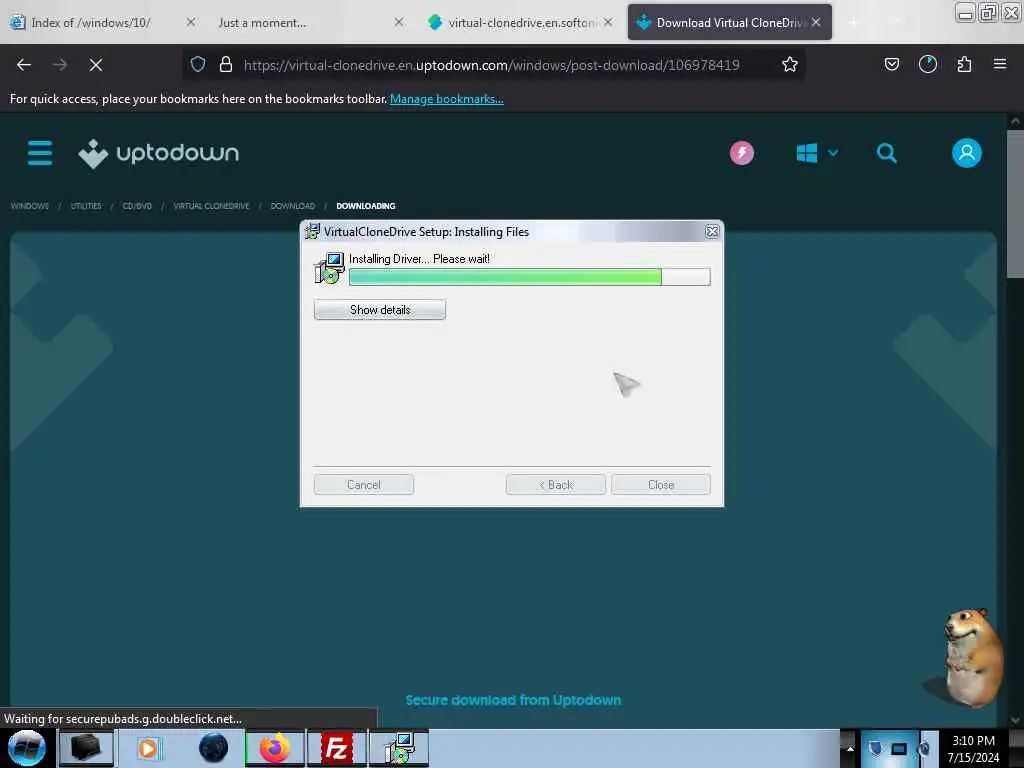This screenshot has width=1024, height=768.
Task: Open the user account profile icon
Action: pyautogui.click(x=967, y=153)
